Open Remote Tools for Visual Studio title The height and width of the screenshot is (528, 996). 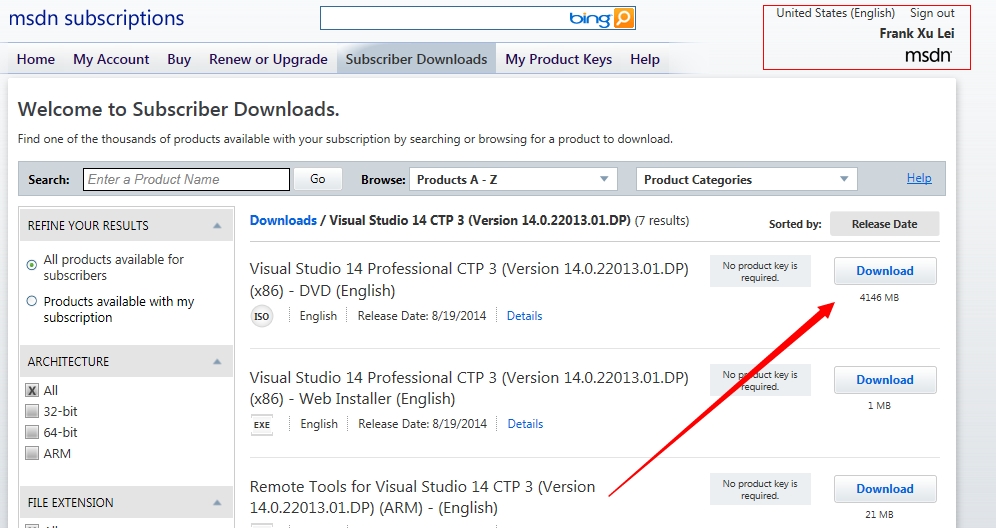pyautogui.click(x=422, y=497)
